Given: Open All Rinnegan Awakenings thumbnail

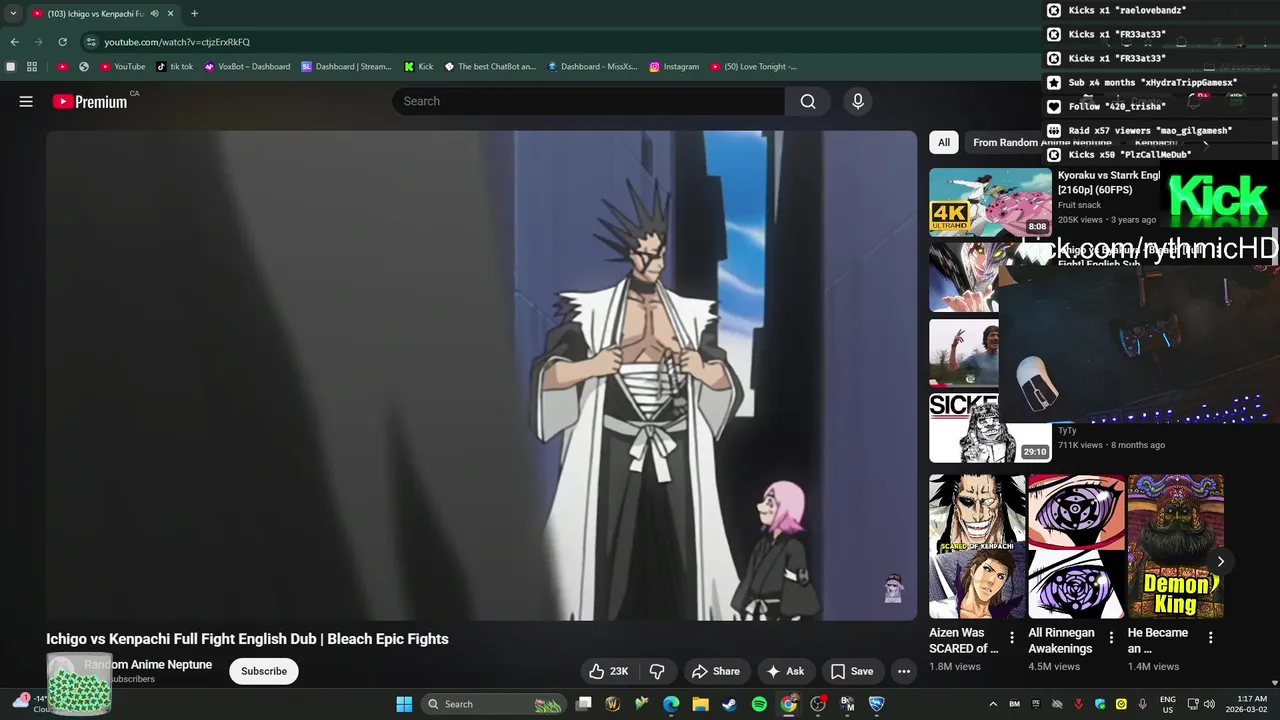Looking at the screenshot, I should 1076,547.
